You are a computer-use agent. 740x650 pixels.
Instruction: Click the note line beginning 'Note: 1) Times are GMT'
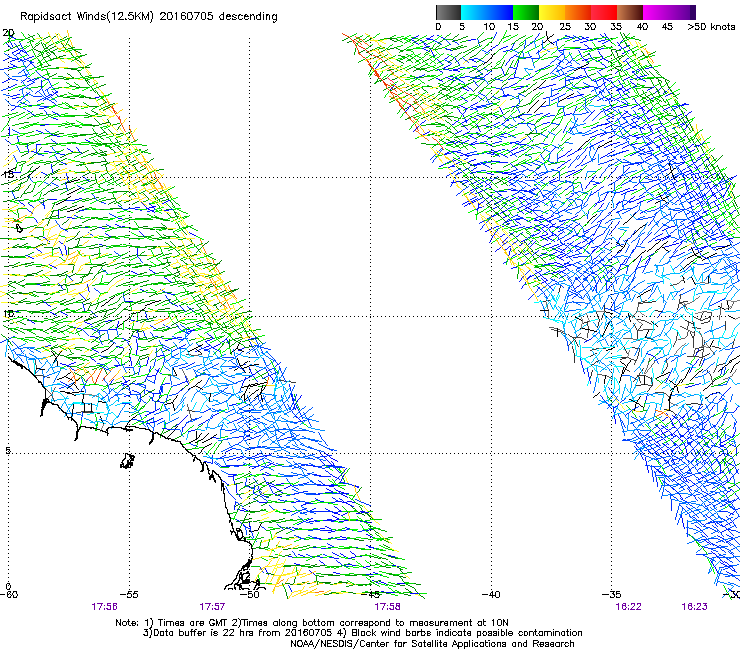pos(312,623)
